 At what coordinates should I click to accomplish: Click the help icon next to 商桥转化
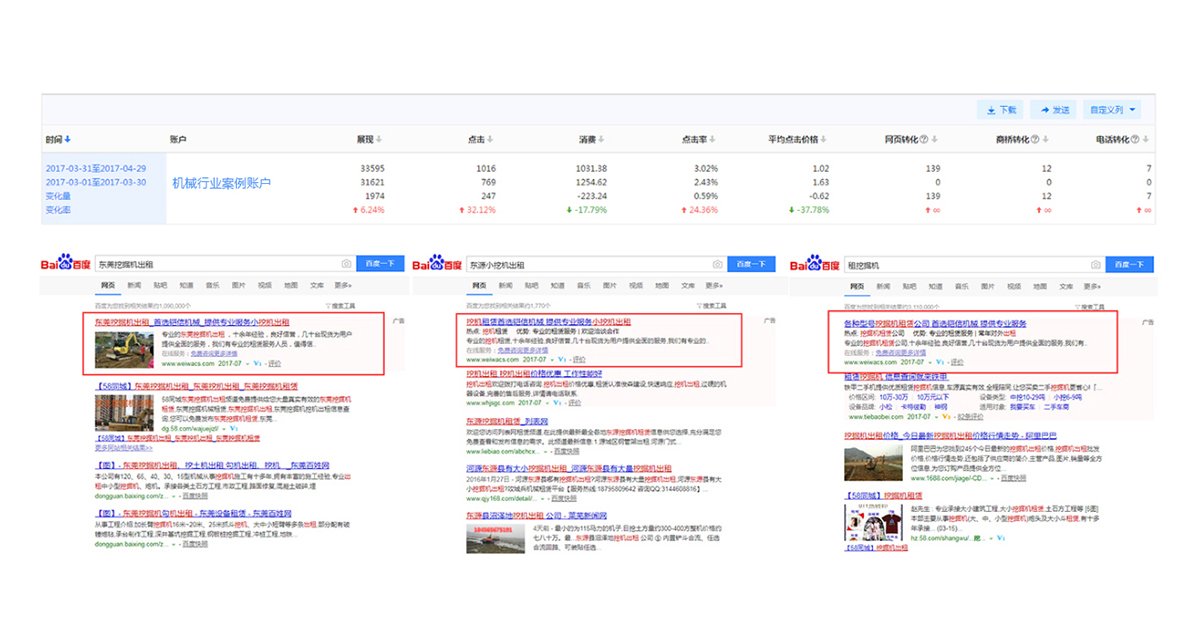1034,140
